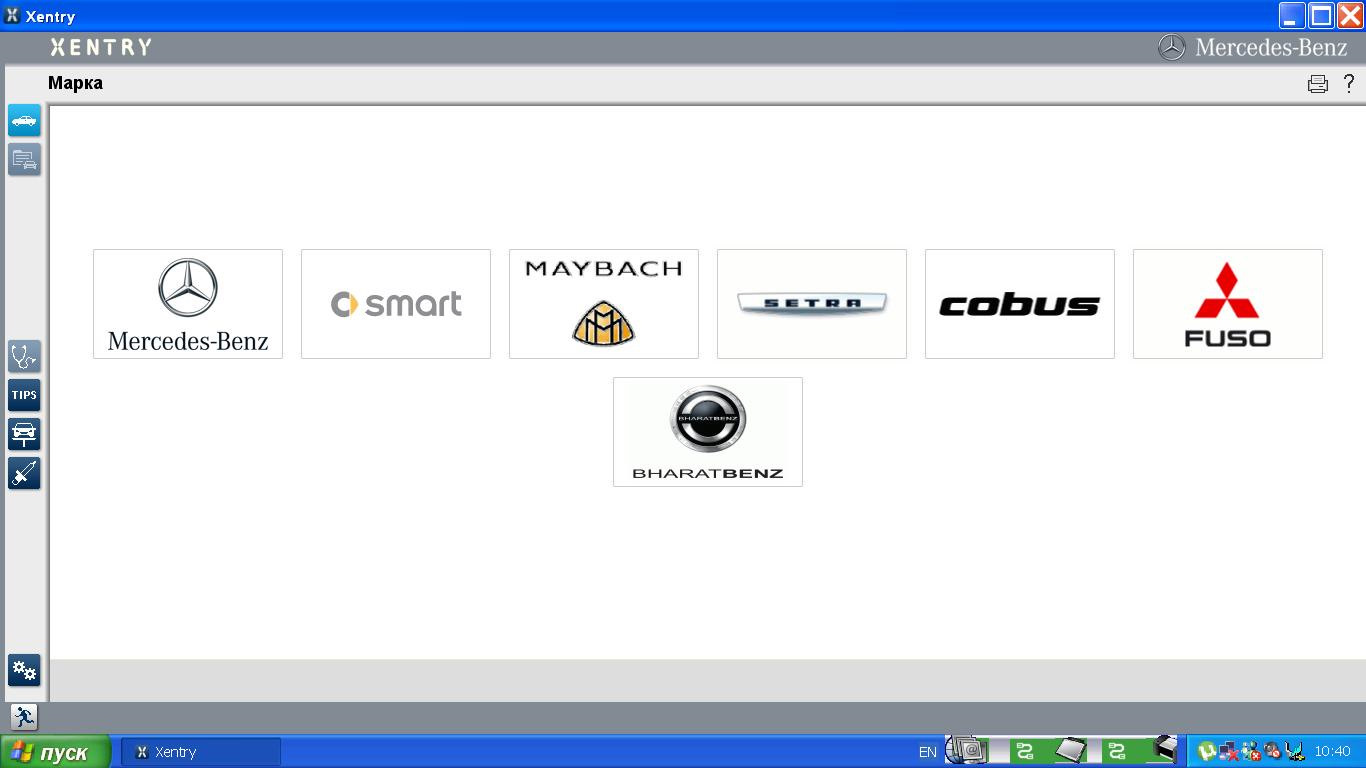Minimize the Xentry window

(x=1292, y=15)
